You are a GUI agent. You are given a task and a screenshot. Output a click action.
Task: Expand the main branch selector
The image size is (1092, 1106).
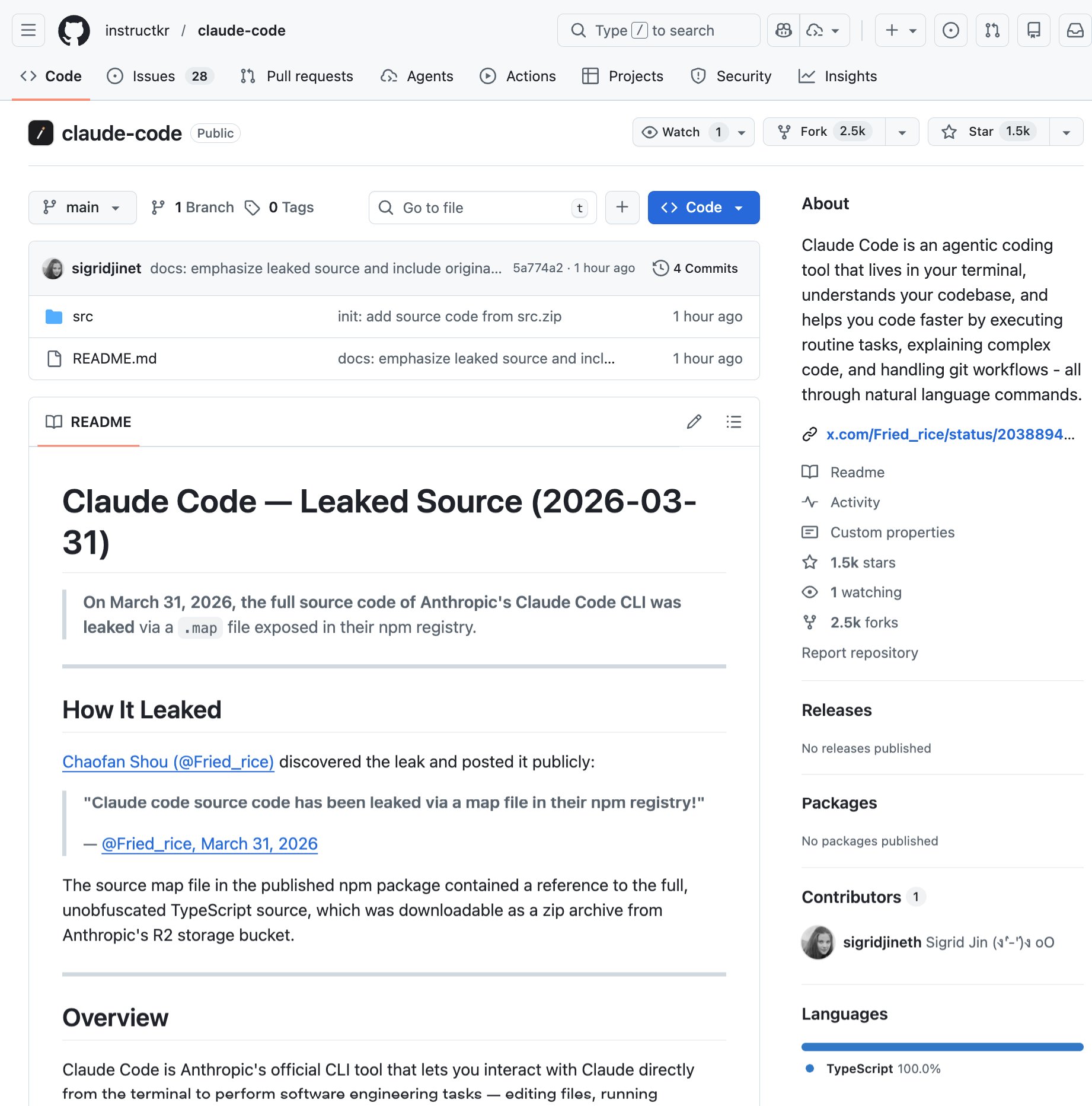82,208
